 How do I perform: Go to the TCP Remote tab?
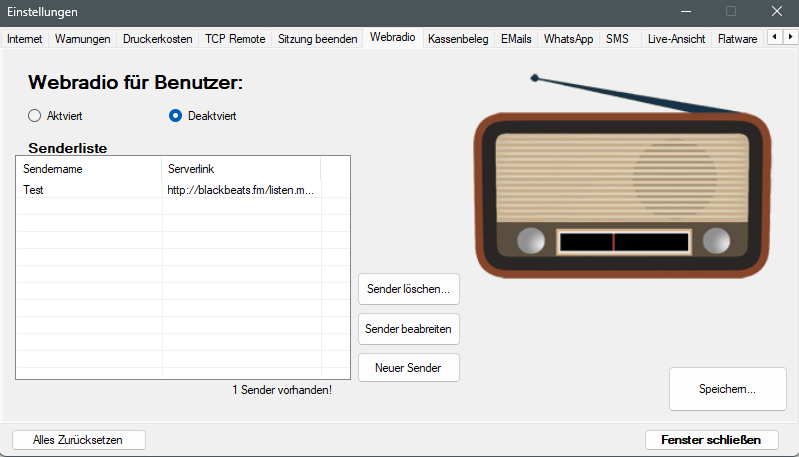click(x=235, y=39)
